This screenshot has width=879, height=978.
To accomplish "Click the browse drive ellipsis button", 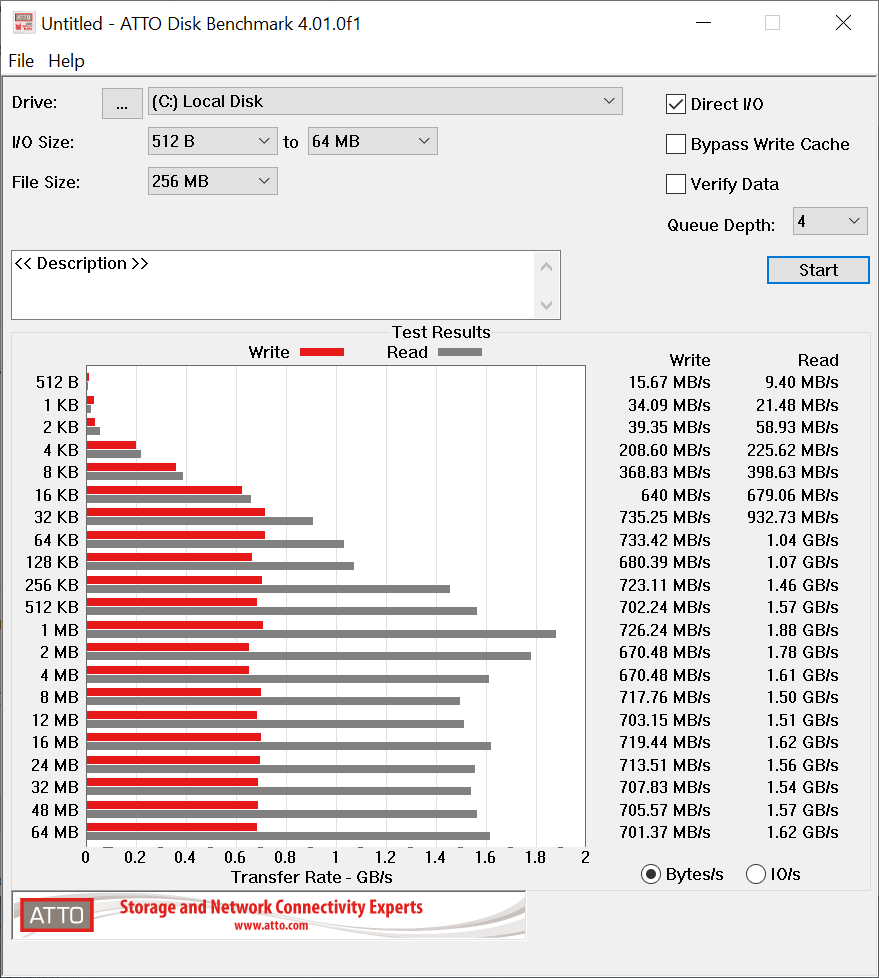I will point(122,103).
